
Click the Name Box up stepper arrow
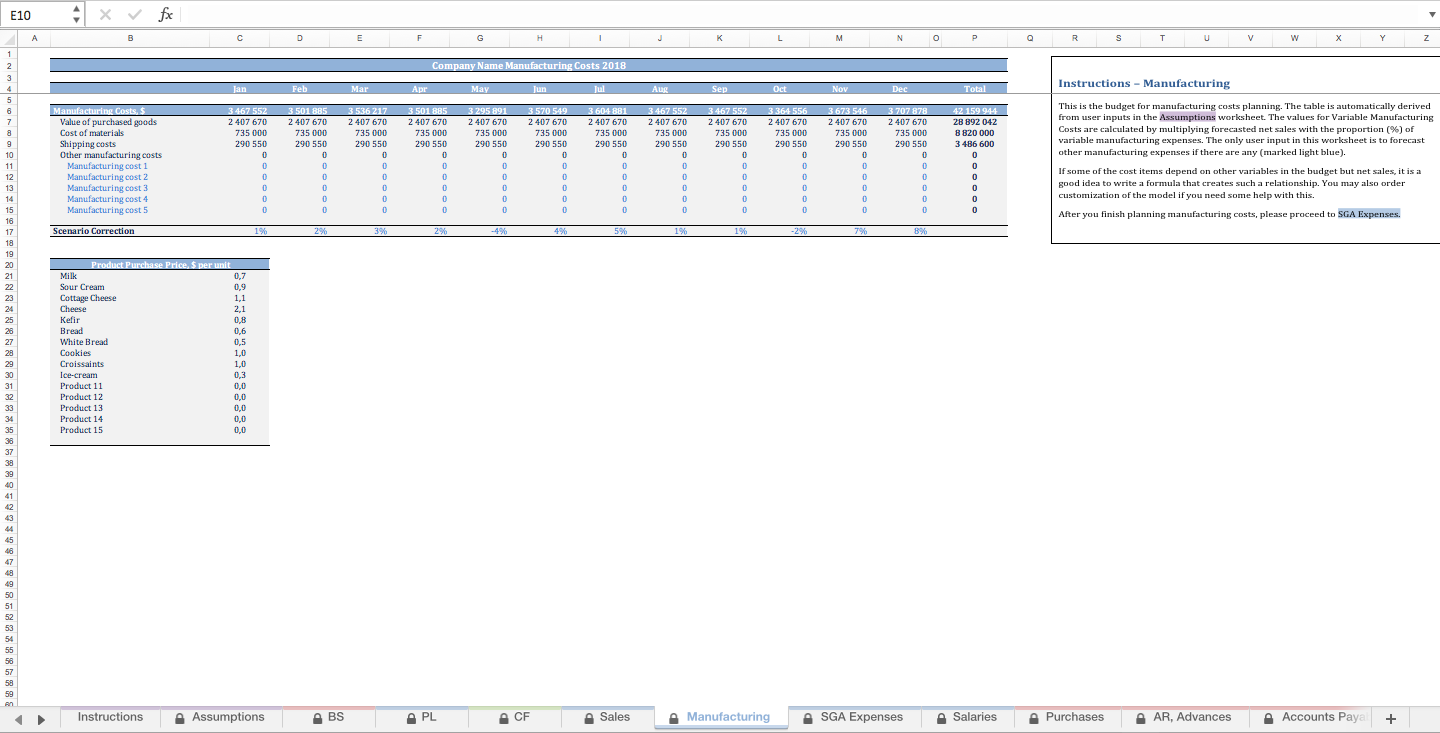[x=74, y=9]
